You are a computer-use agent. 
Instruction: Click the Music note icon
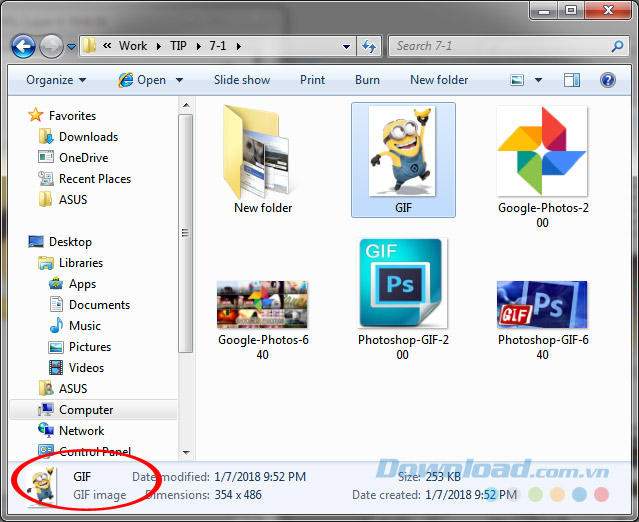(56, 325)
